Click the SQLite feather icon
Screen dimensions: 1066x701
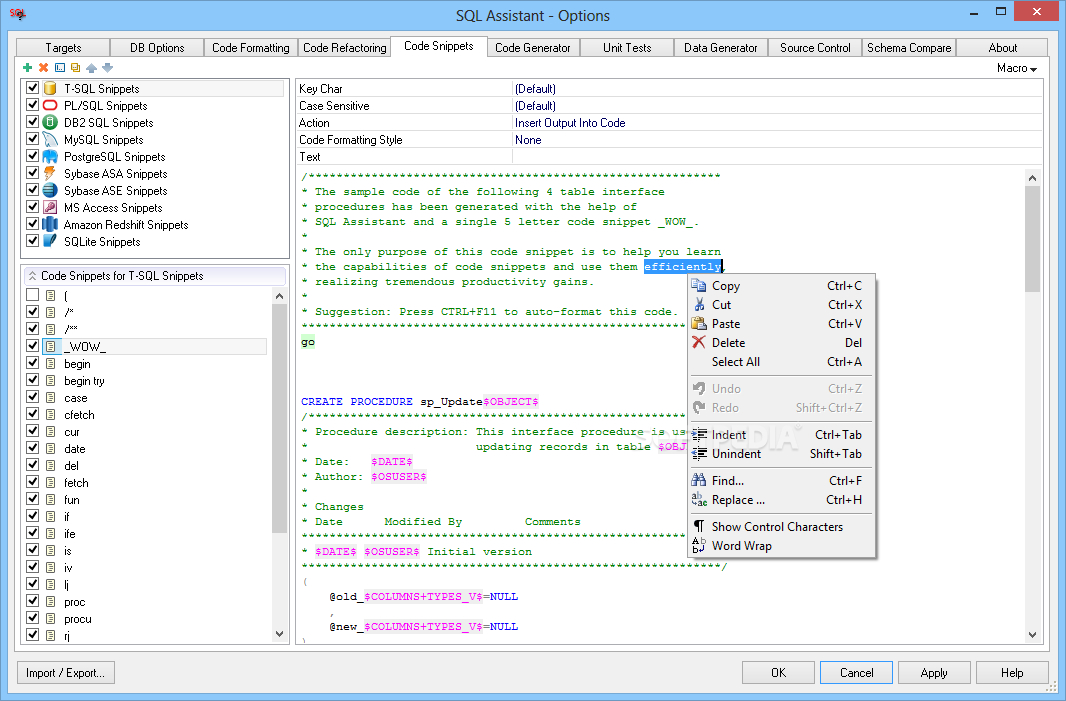point(50,241)
